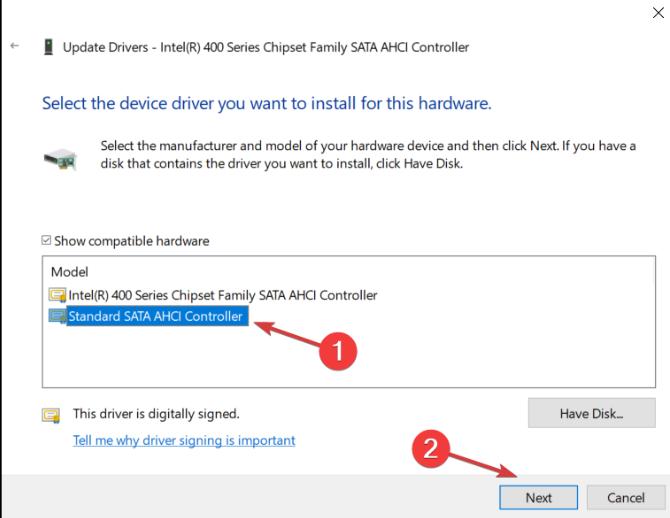Open Tell me why driver signing is important

click(x=184, y=440)
